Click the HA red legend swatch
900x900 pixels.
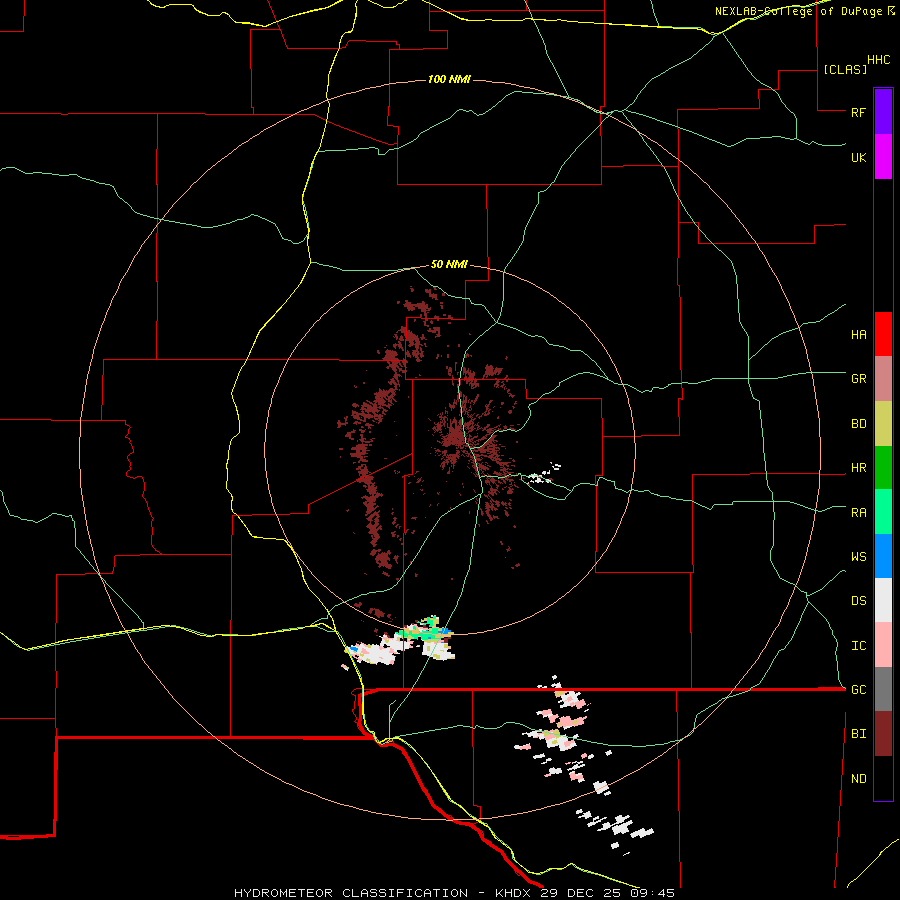tap(883, 334)
